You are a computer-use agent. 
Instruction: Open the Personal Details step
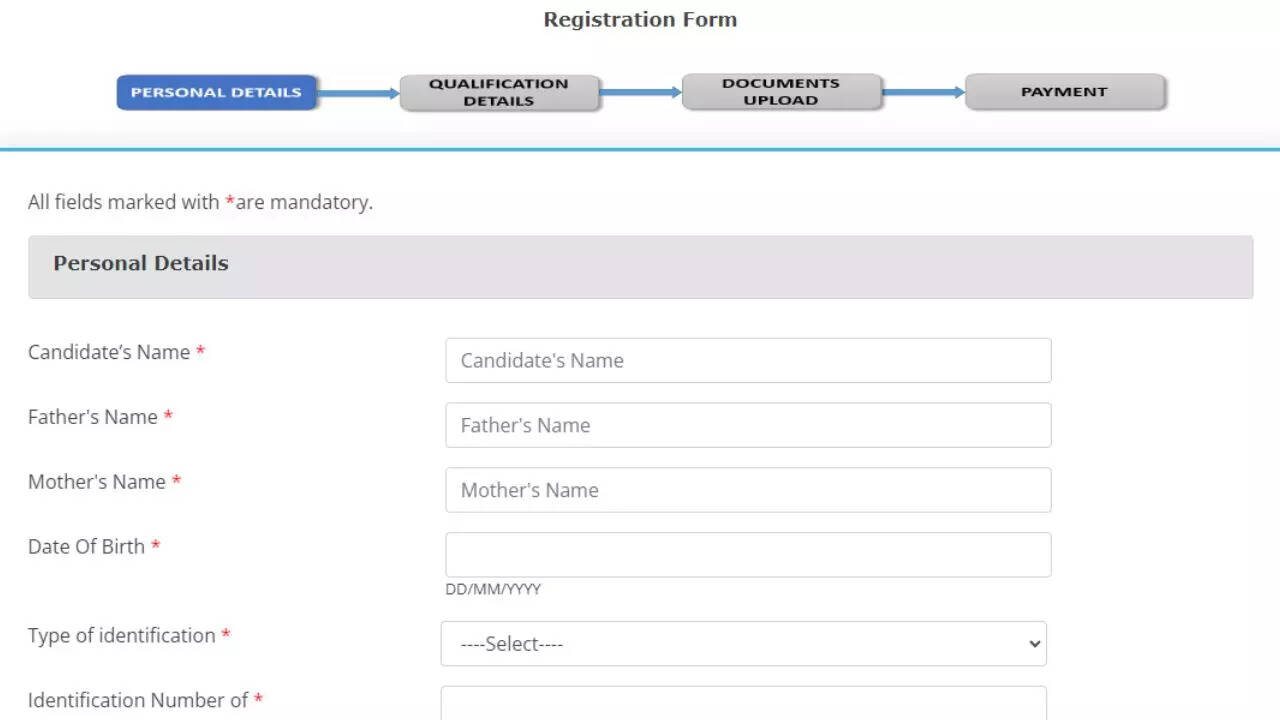pyautogui.click(x=216, y=92)
